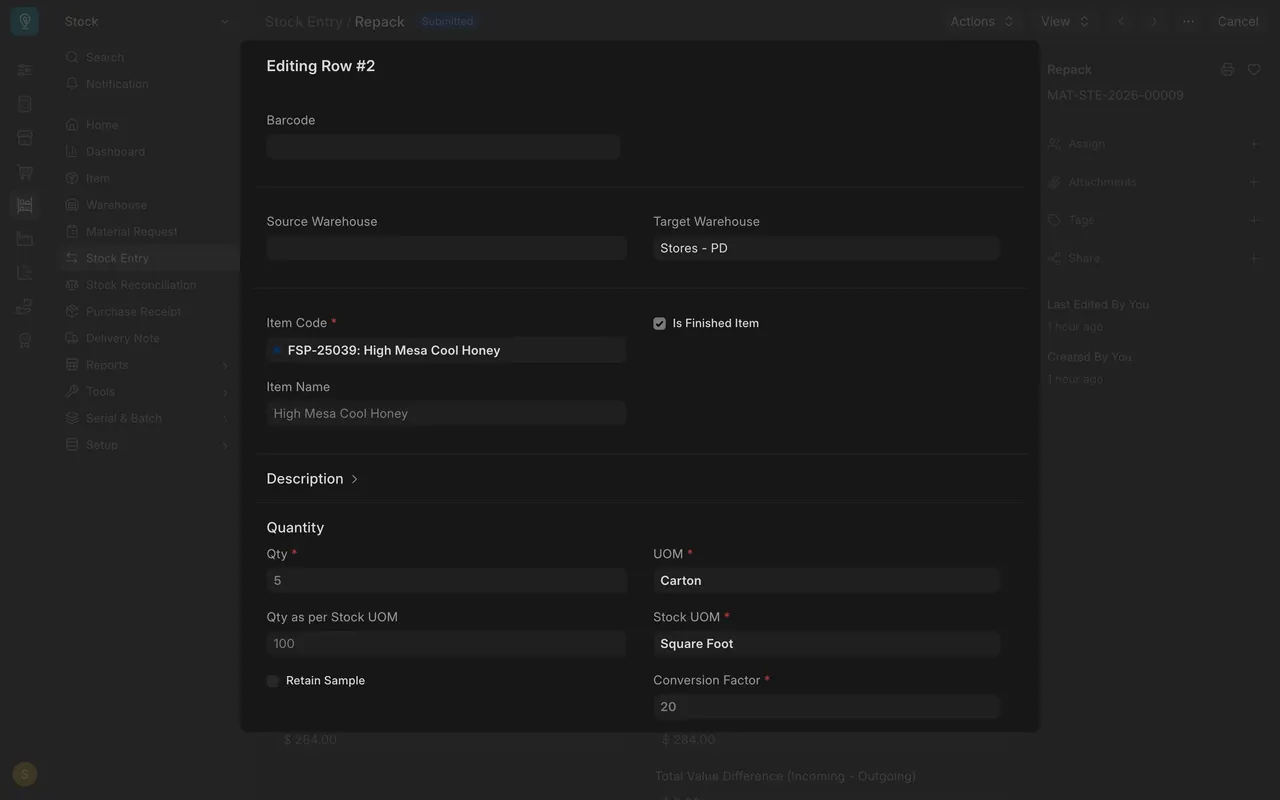
Task: Click the plus icon next to Assign
Action: tap(1254, 144)
